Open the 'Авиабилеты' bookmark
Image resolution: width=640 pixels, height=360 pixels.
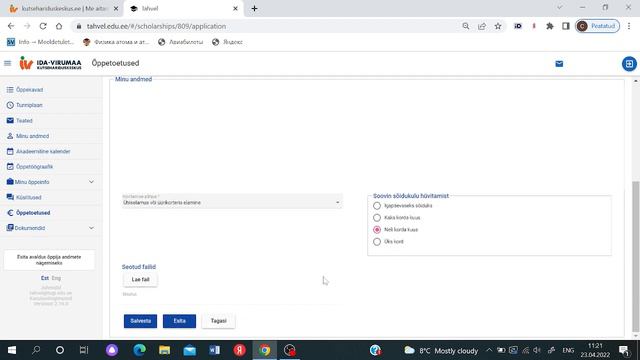coord(181,42)
